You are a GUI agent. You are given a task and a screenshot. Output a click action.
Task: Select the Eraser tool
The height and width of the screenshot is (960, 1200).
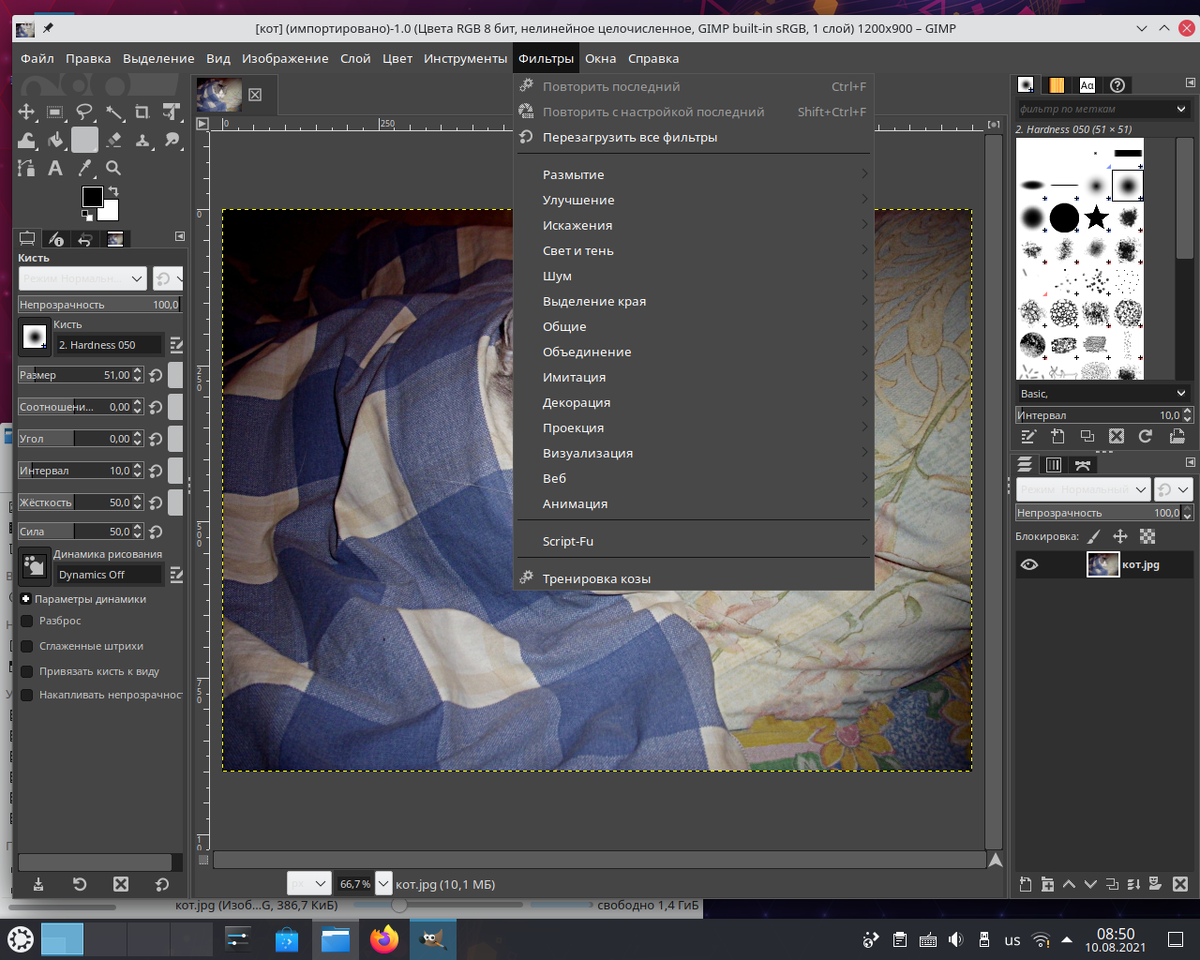click(114, 140)
